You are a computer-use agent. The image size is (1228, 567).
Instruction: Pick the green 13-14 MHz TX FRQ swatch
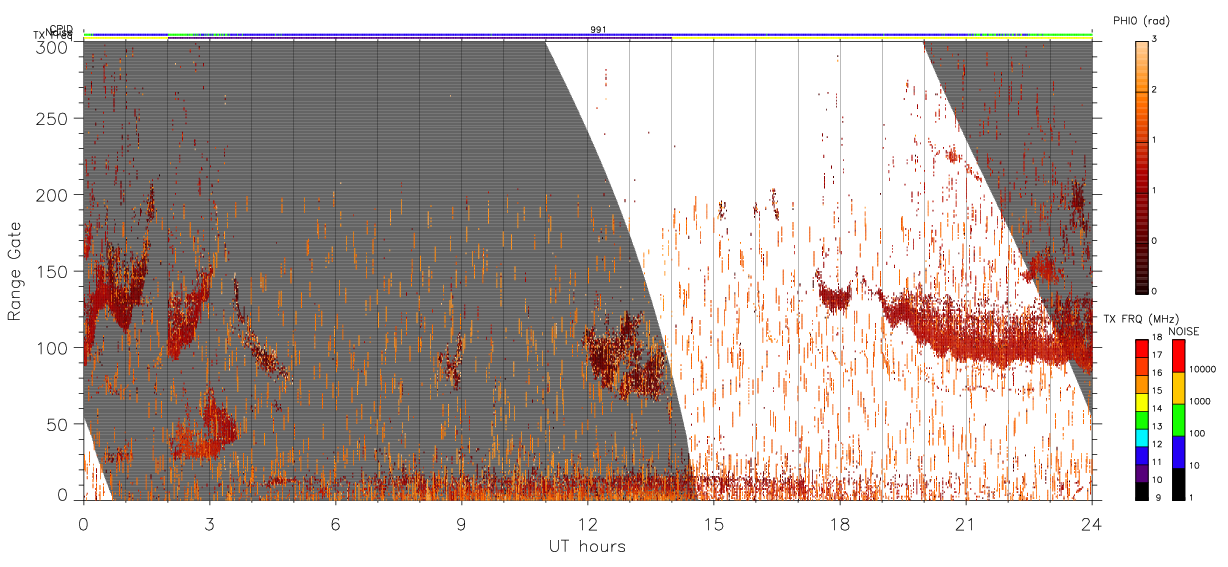tap(1142, 419)
